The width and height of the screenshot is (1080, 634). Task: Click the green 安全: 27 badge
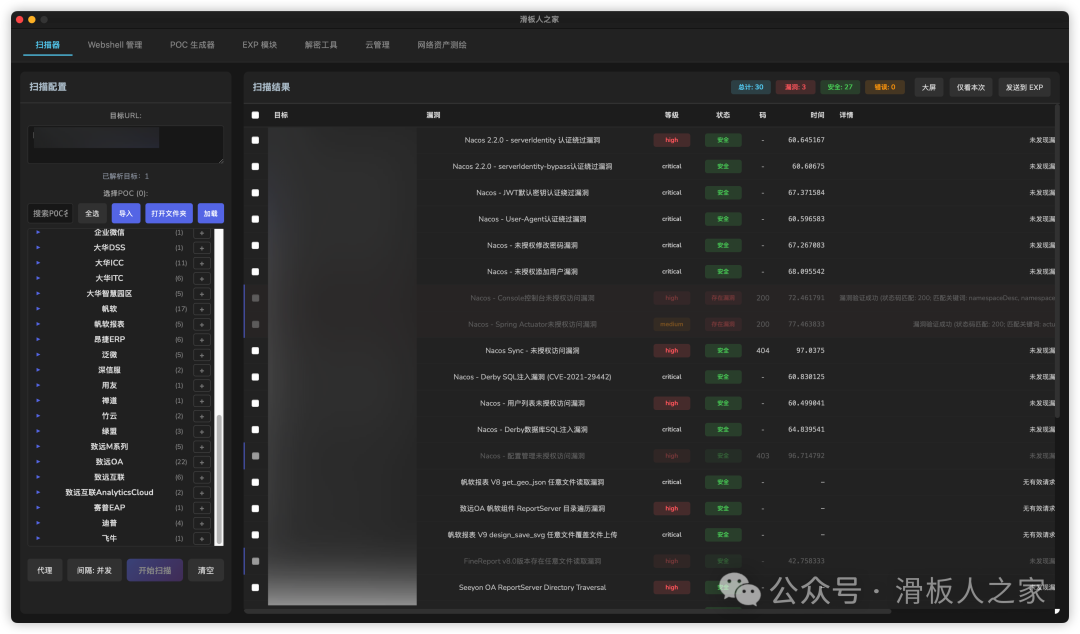pos(840,88)
